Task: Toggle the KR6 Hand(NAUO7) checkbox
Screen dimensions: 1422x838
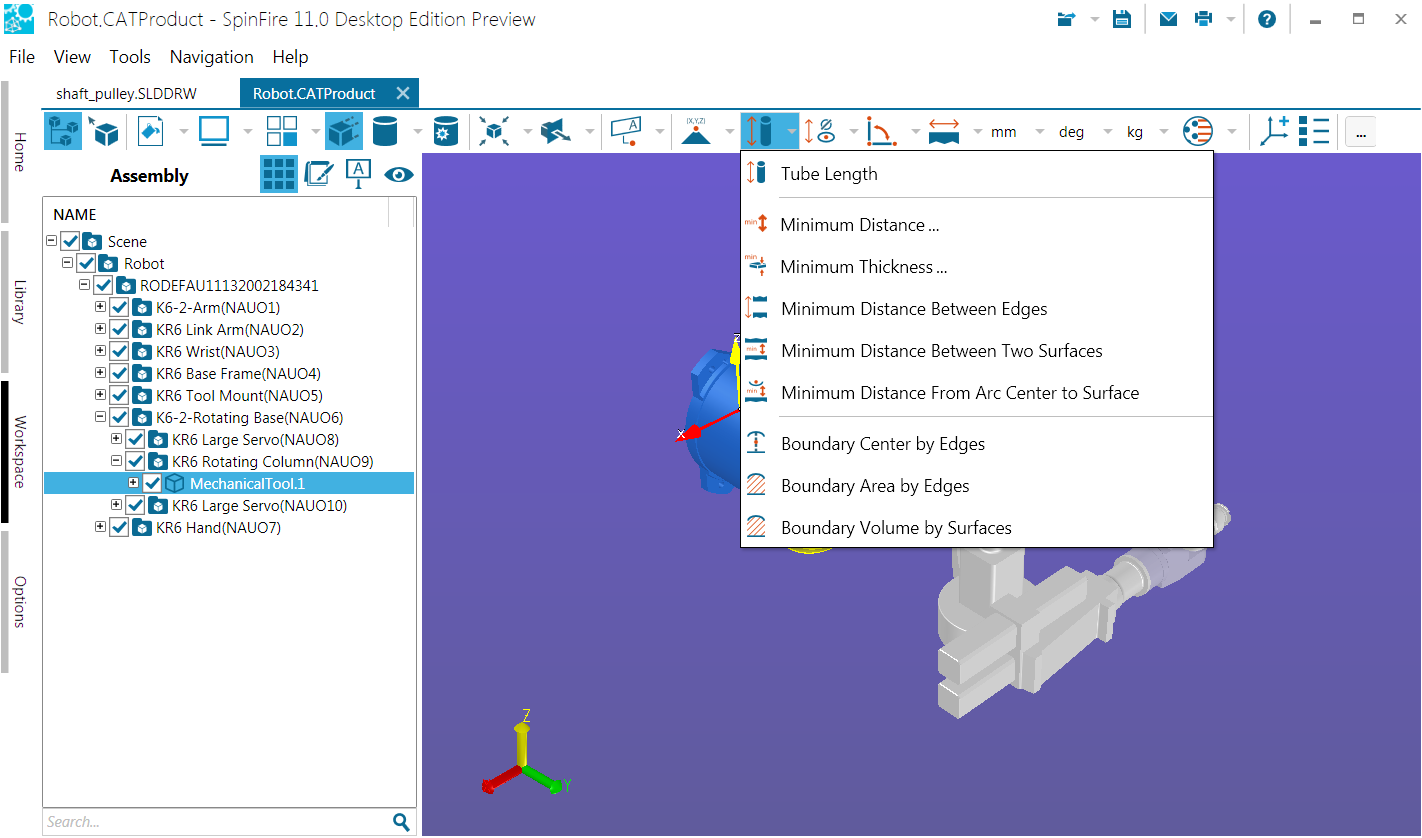Action: [119, 528]
